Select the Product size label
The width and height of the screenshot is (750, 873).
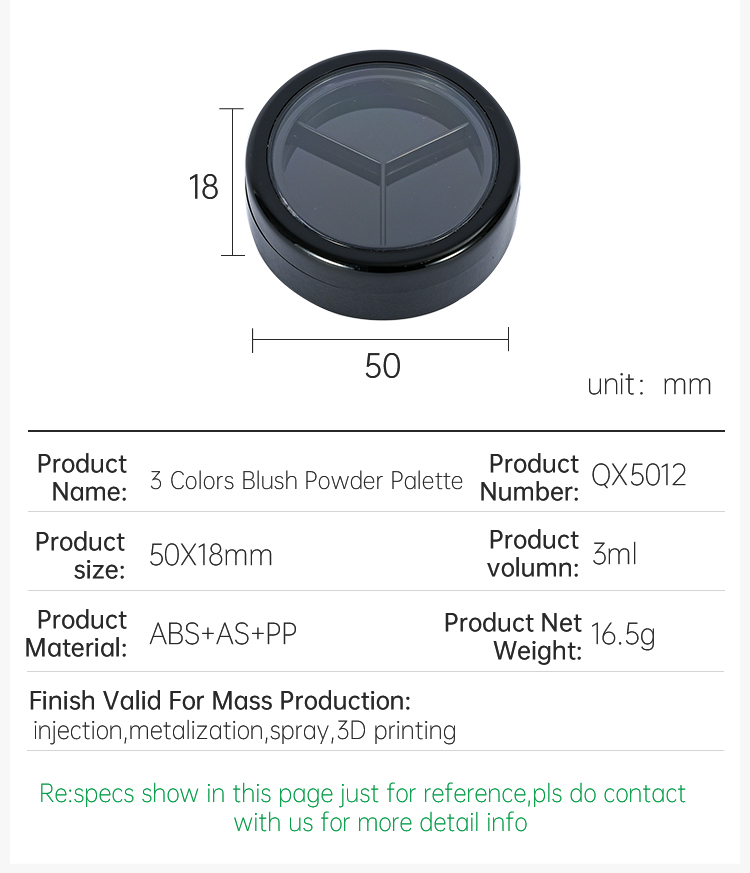pos(80,556)
